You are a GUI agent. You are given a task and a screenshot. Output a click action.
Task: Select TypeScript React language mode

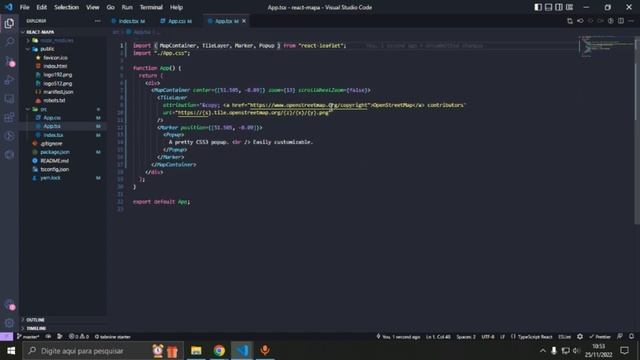click(x=532, y=337)
